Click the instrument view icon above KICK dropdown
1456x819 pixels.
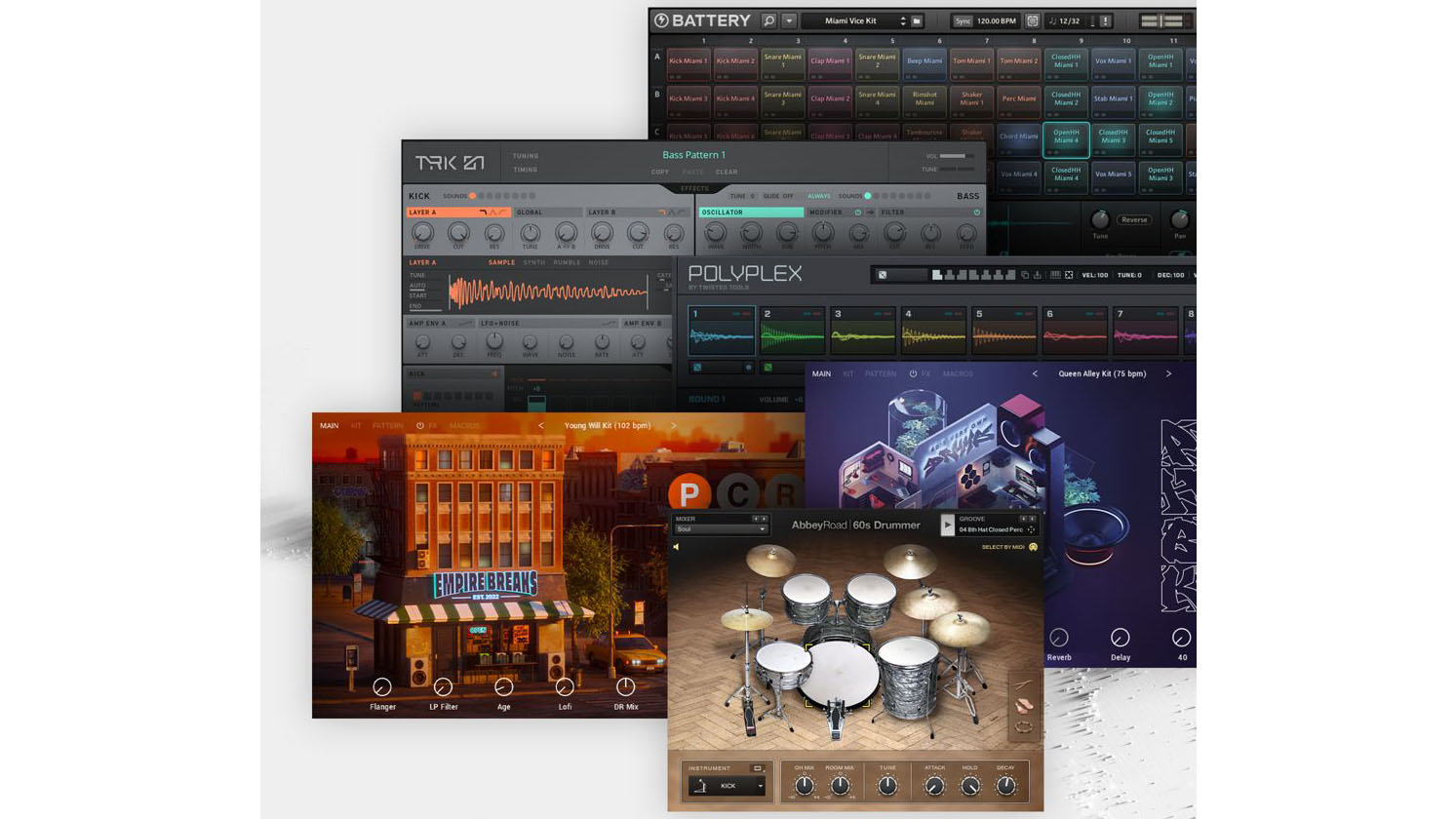pos(757,768)
